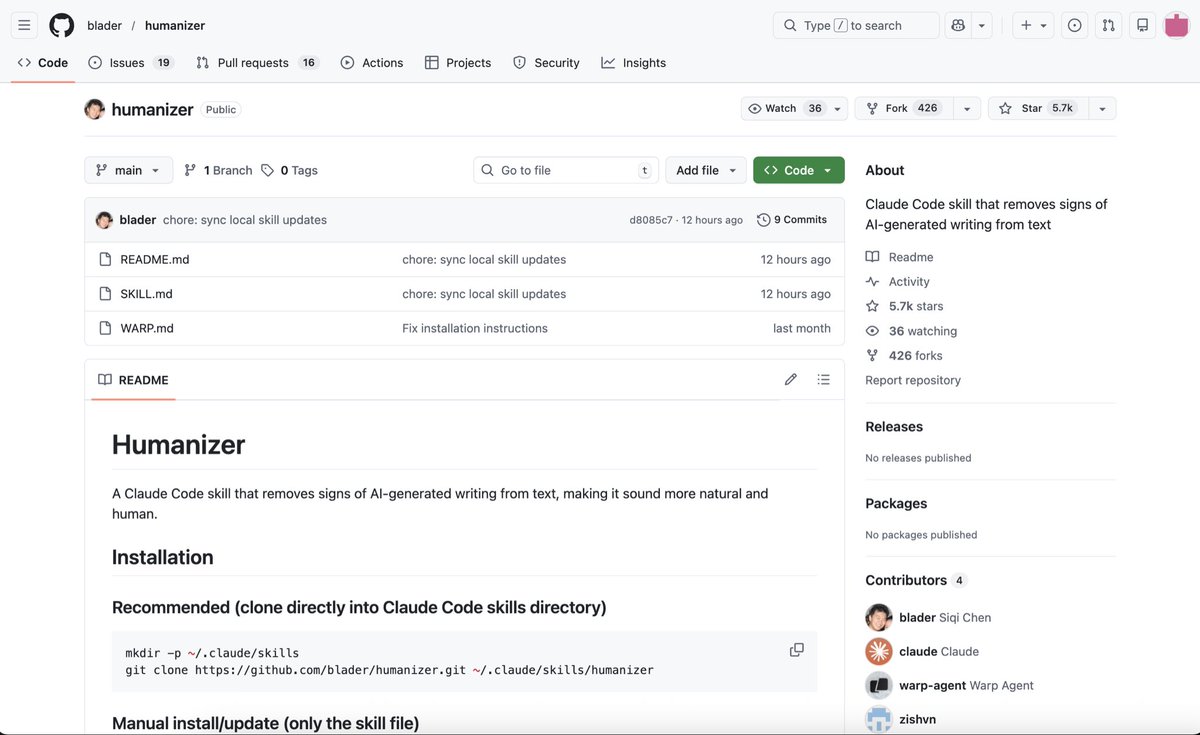Switch to the Insights tab
Viewport: 1200px width, 735px height.
[x=634, y=62]
